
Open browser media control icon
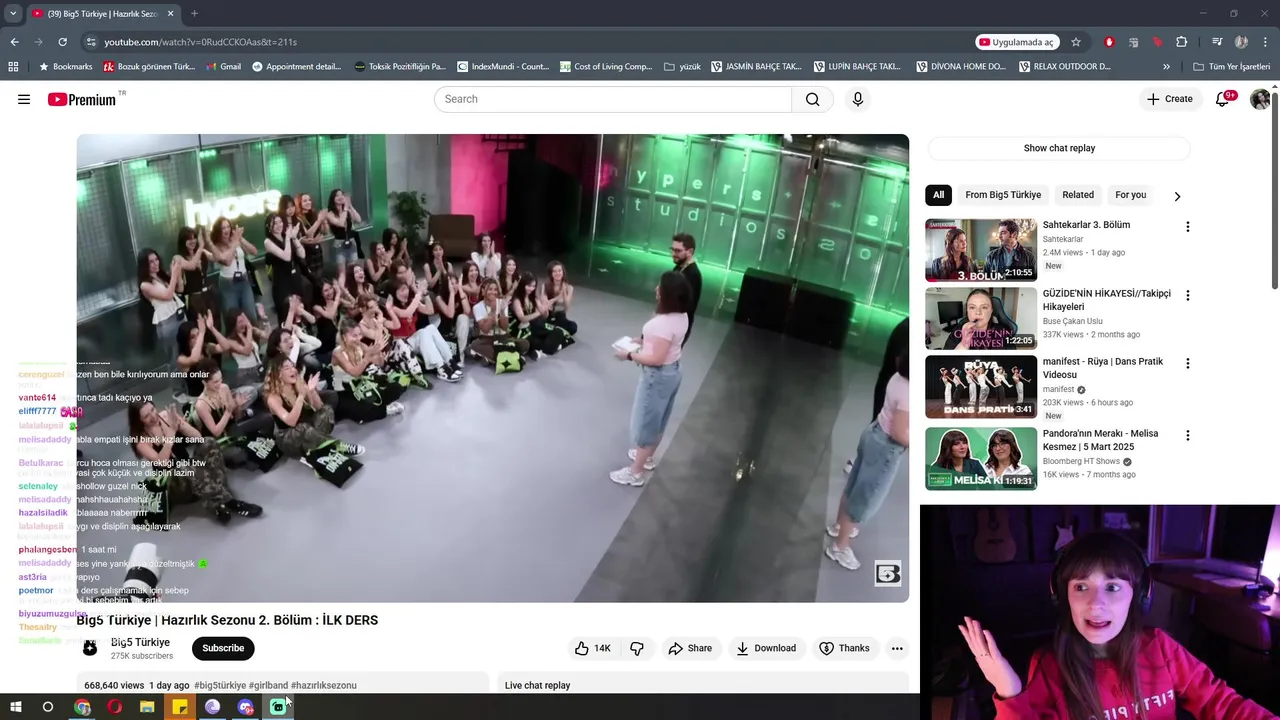tap(1217, 42)
